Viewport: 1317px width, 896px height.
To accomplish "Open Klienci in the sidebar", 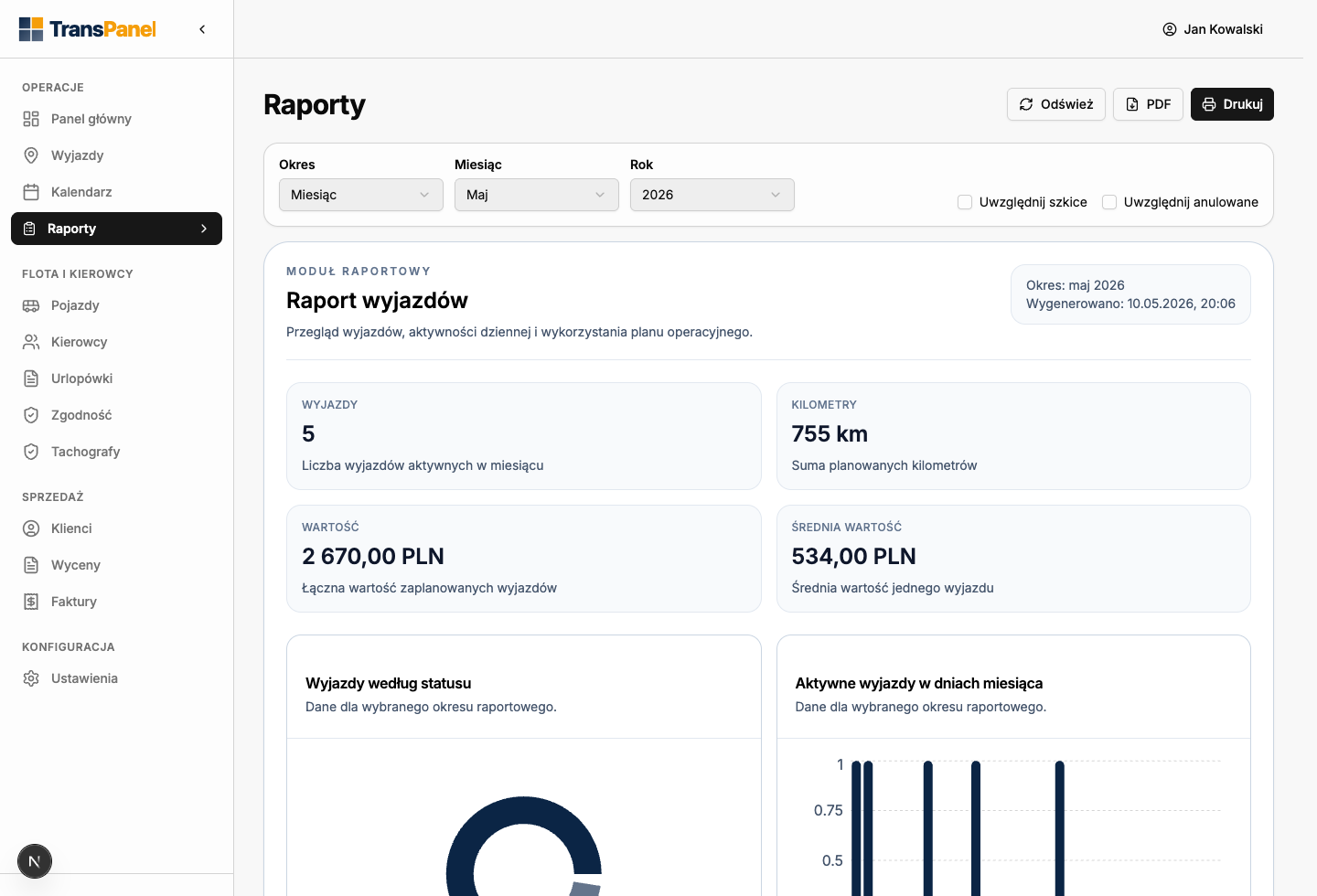I will pyautogui.click(x=116, y=528).
